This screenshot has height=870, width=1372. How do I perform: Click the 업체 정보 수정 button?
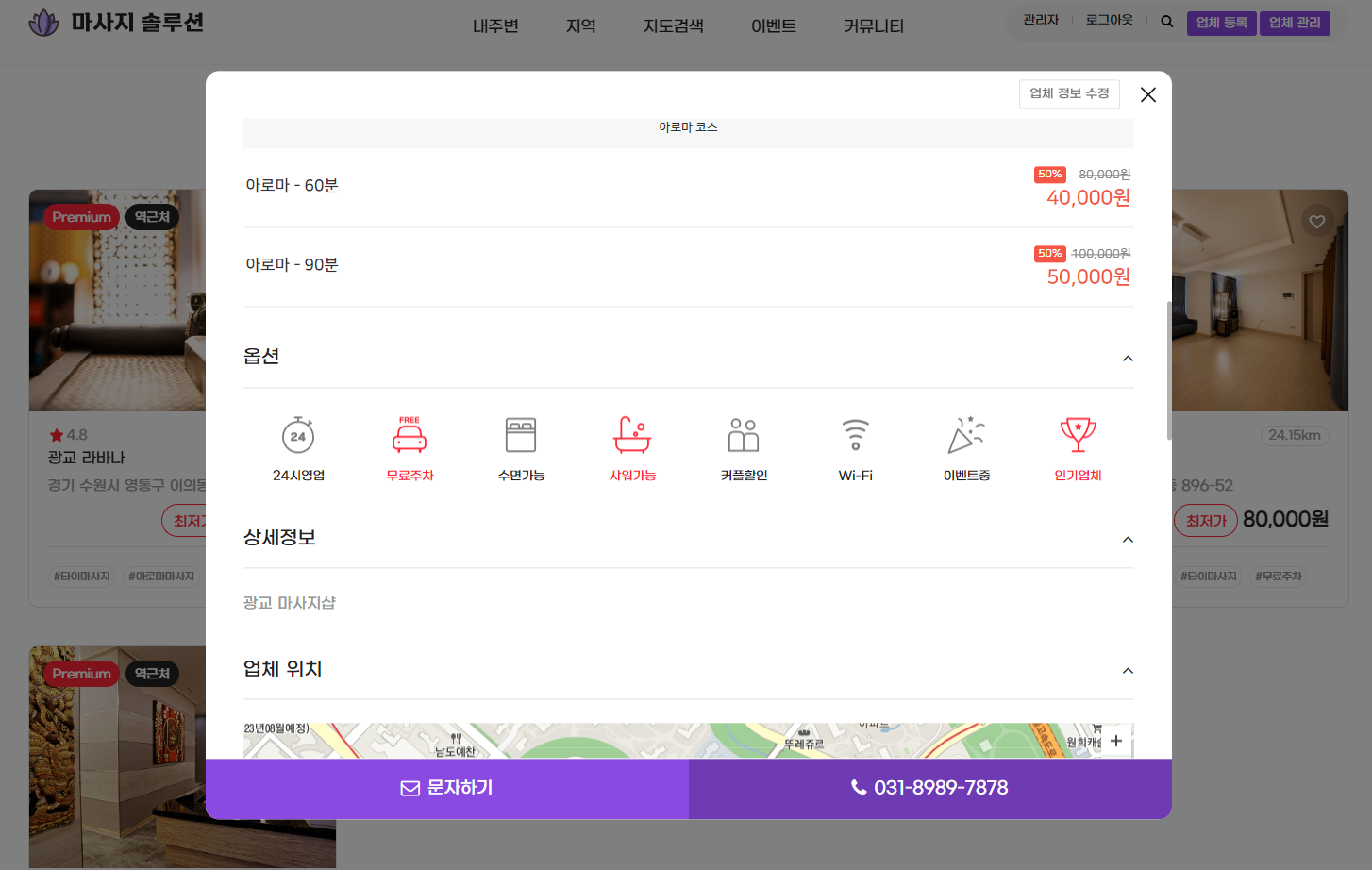(x=1069, y=93)
